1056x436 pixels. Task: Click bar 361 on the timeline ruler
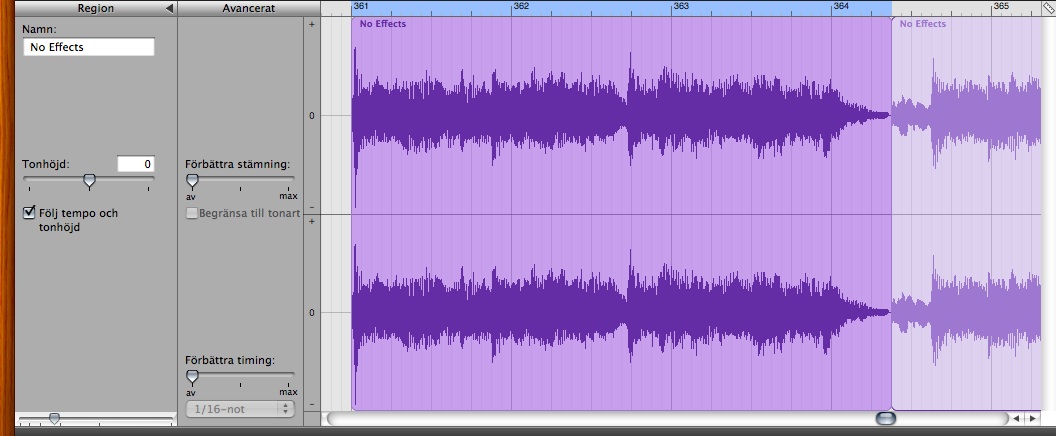pyautogui.click(x=360, y=6)
